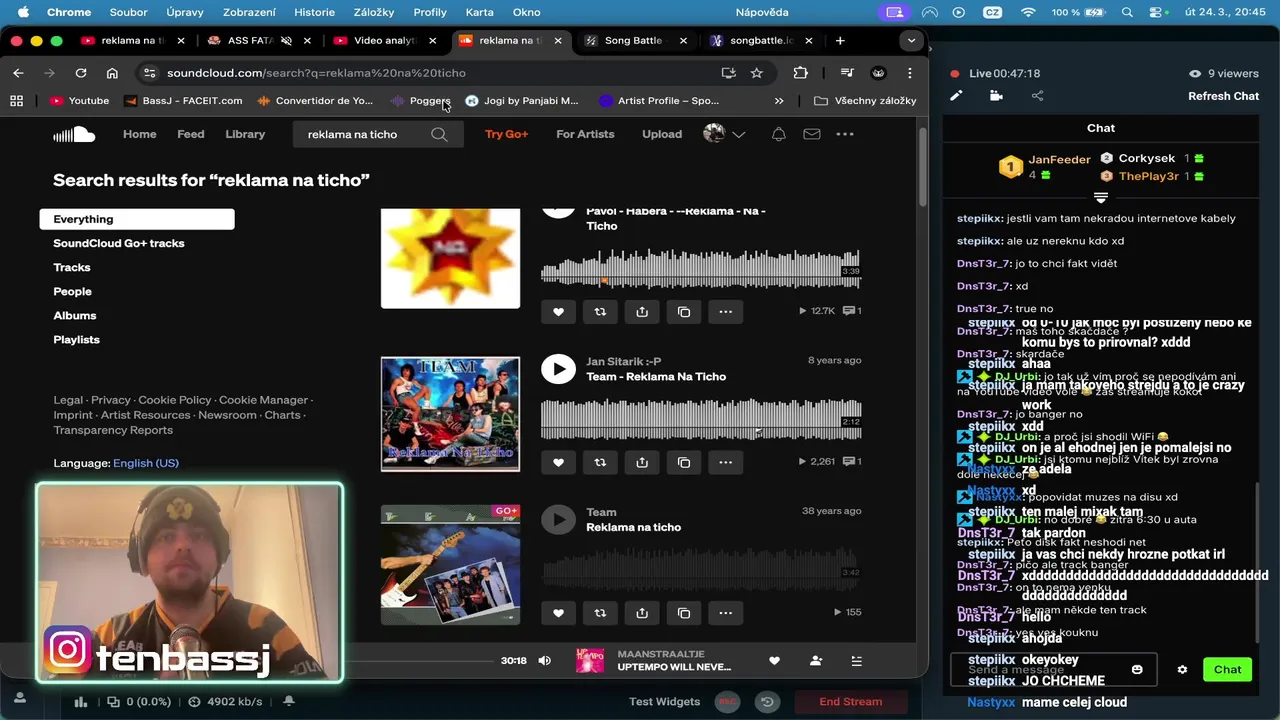Like the Pavol Habera Reklama track
The width and height of the screenshot is (1280, 720).
(x=558, y=311)
